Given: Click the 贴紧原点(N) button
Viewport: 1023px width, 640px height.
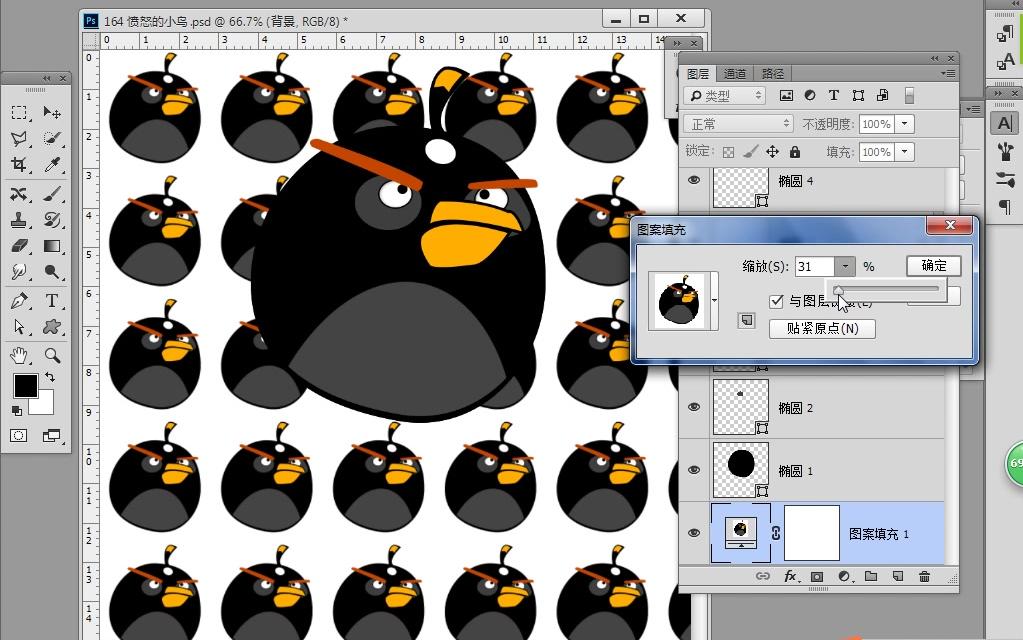Looking at the screenshot, I should click(x=822, y=328).
